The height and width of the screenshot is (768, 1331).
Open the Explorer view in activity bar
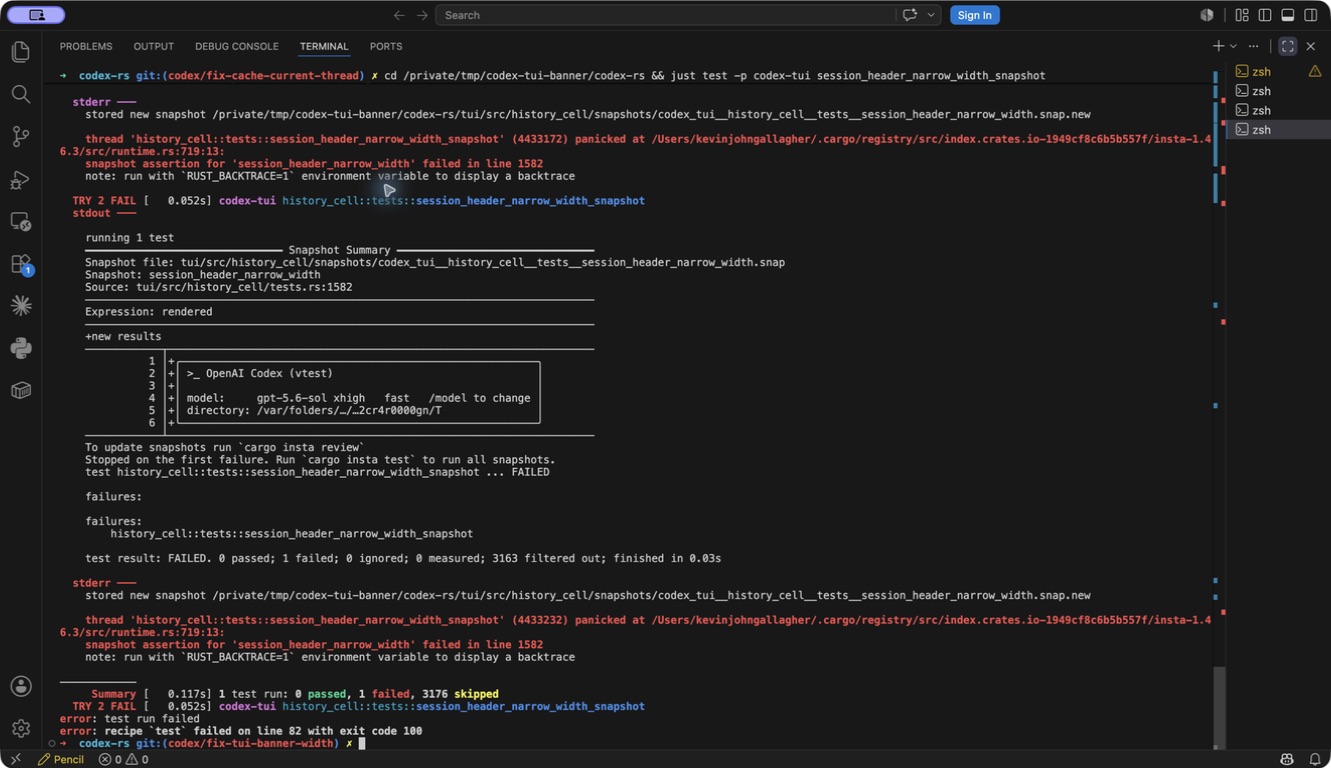[21, 51]
